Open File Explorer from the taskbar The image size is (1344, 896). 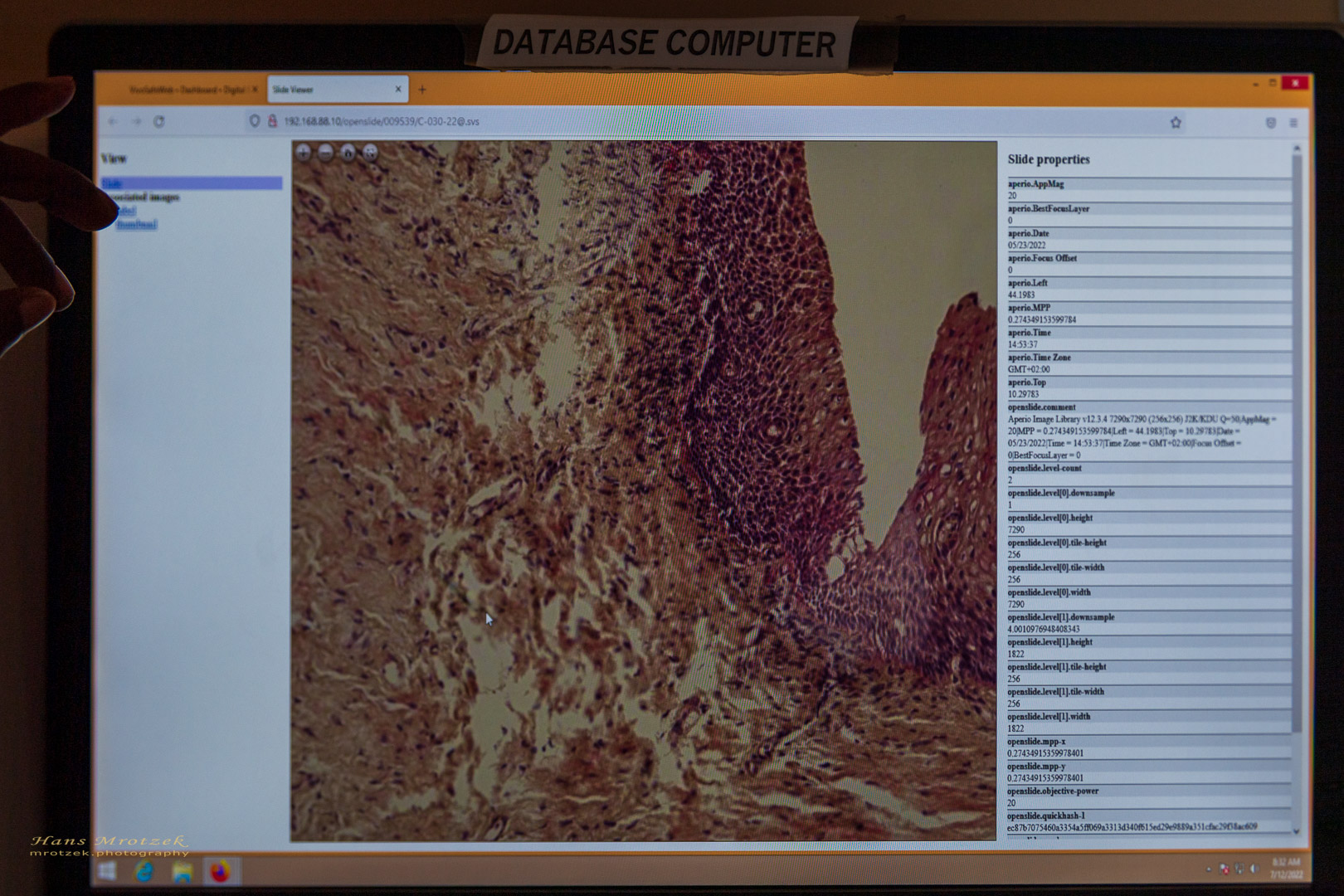[x=182, y=871]
